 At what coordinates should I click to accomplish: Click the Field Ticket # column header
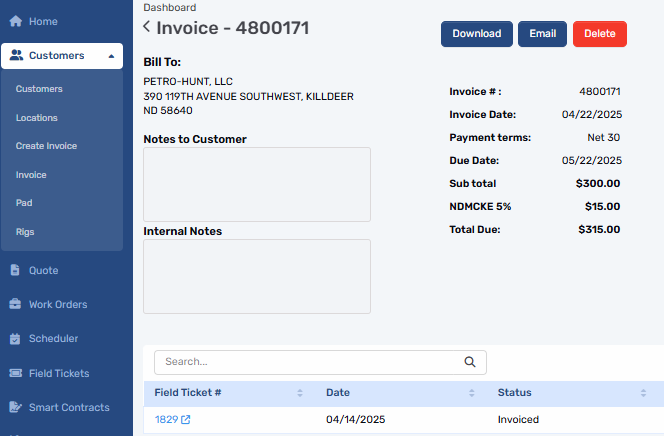tap(188, 393)
